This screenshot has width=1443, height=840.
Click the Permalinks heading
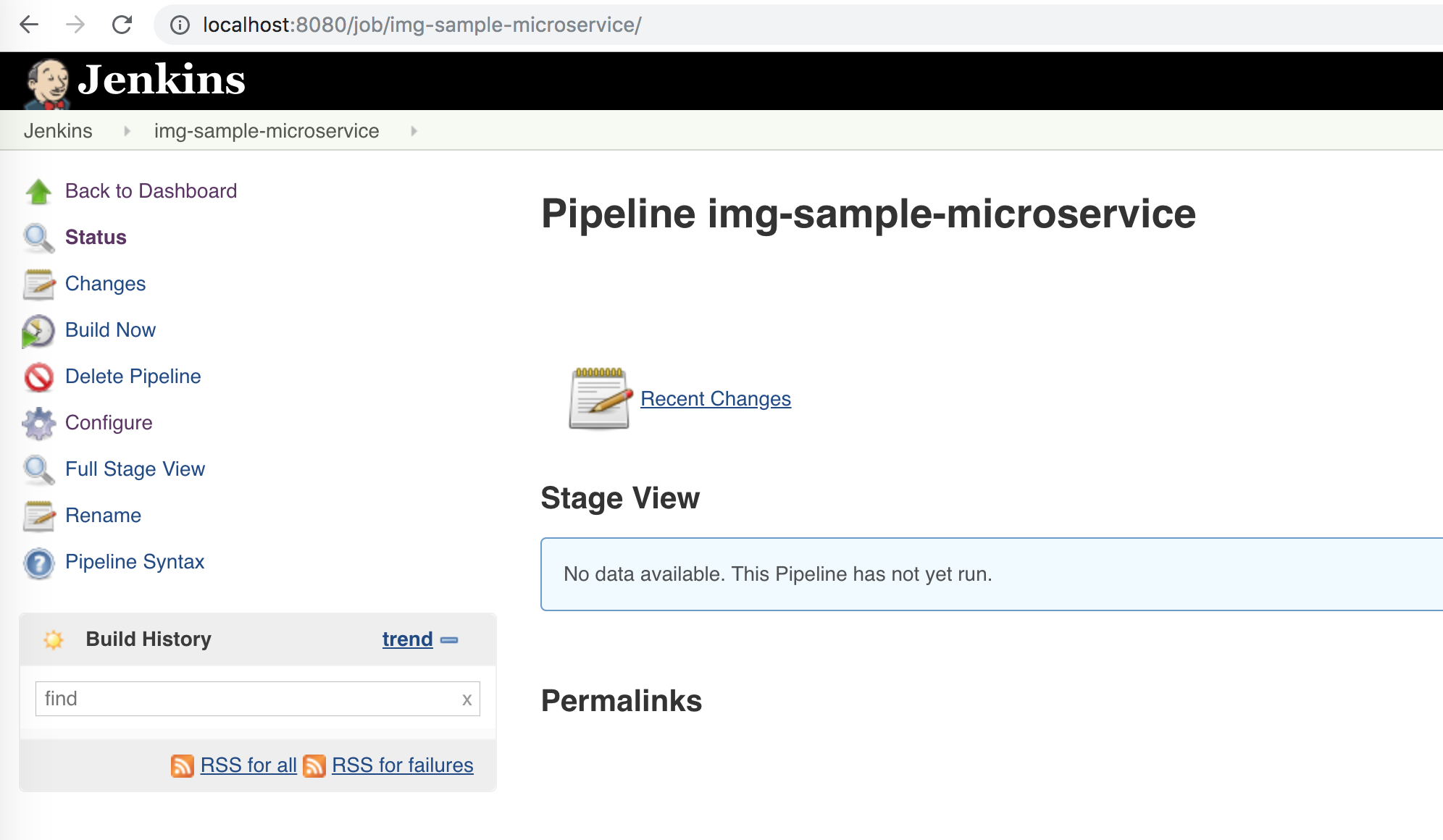(x=622, y=701)
